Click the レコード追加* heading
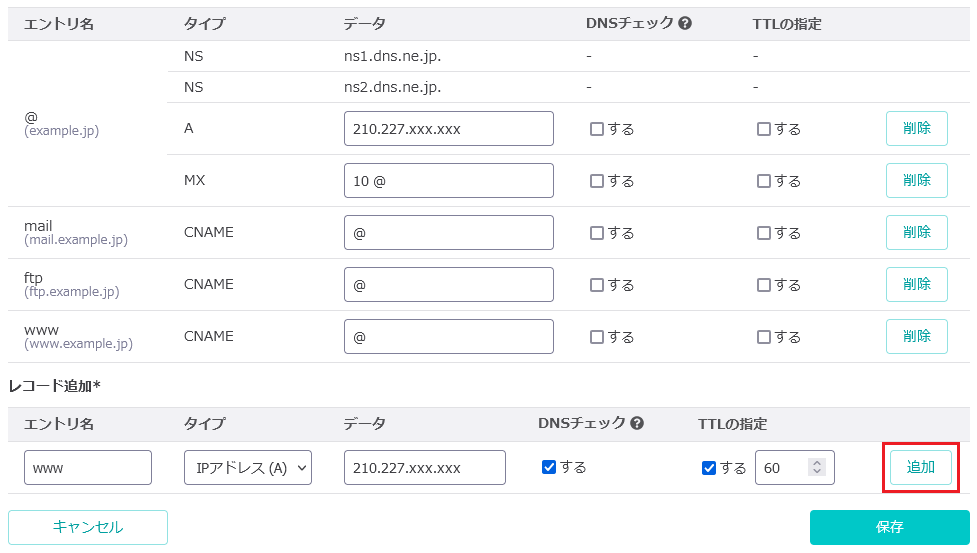 [x=54, y=386]
